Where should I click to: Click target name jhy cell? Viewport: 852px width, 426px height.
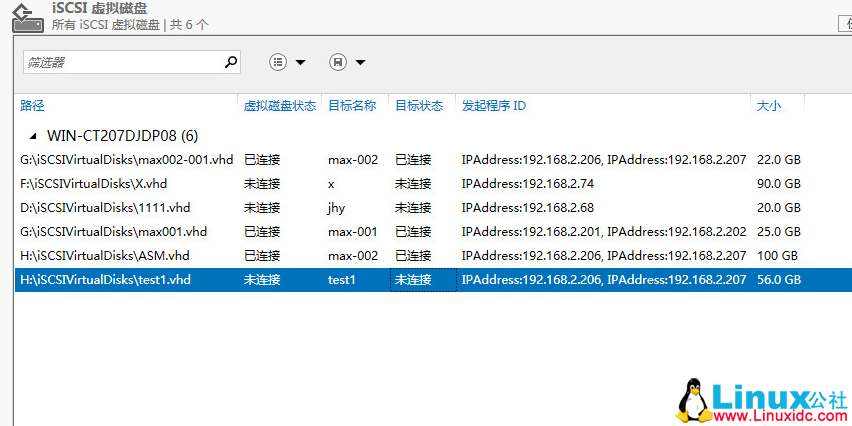tap(337, 208)
